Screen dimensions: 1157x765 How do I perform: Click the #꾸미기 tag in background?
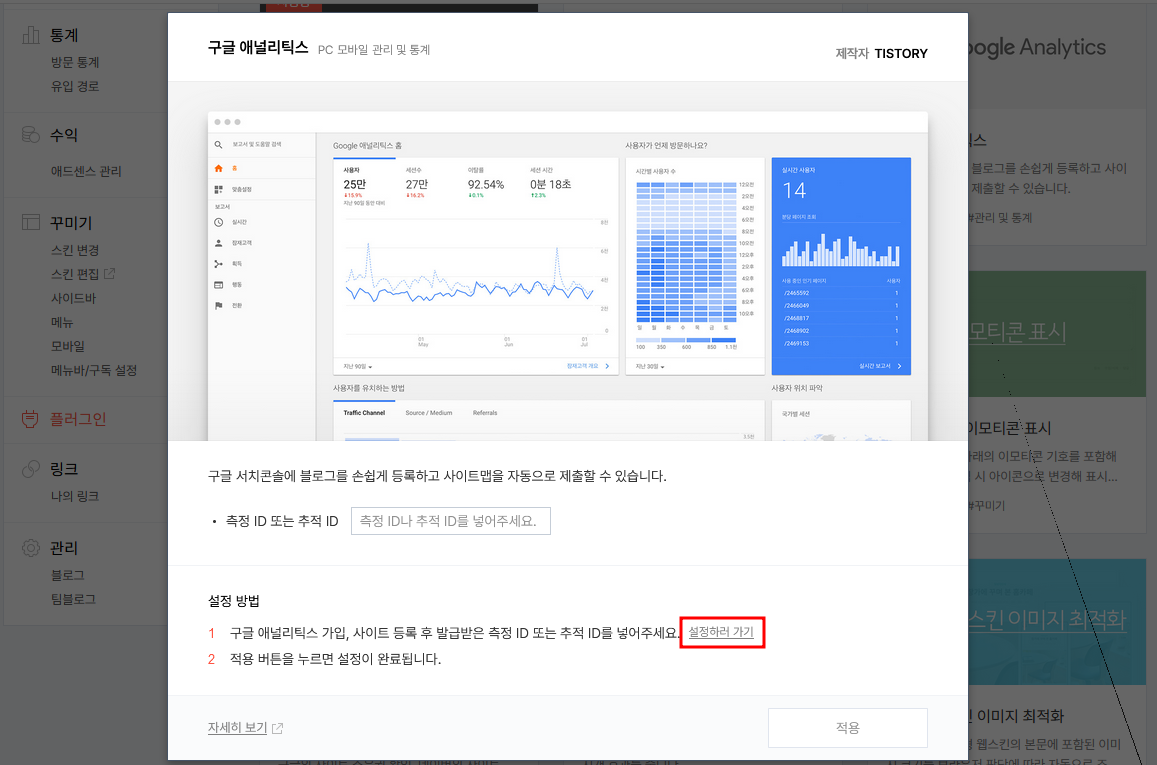point(987,505)
